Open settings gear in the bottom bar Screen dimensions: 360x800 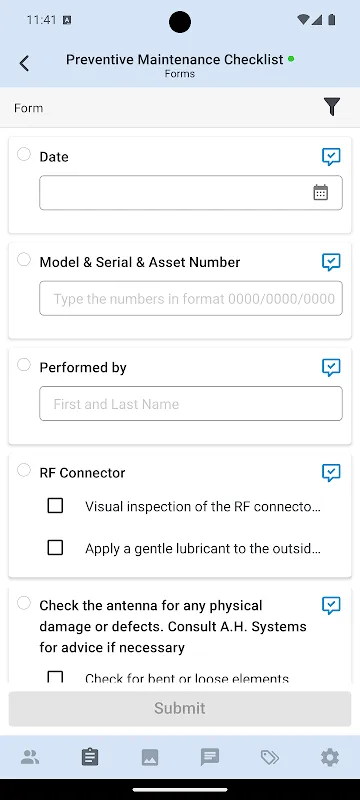[x=330, y=757]
